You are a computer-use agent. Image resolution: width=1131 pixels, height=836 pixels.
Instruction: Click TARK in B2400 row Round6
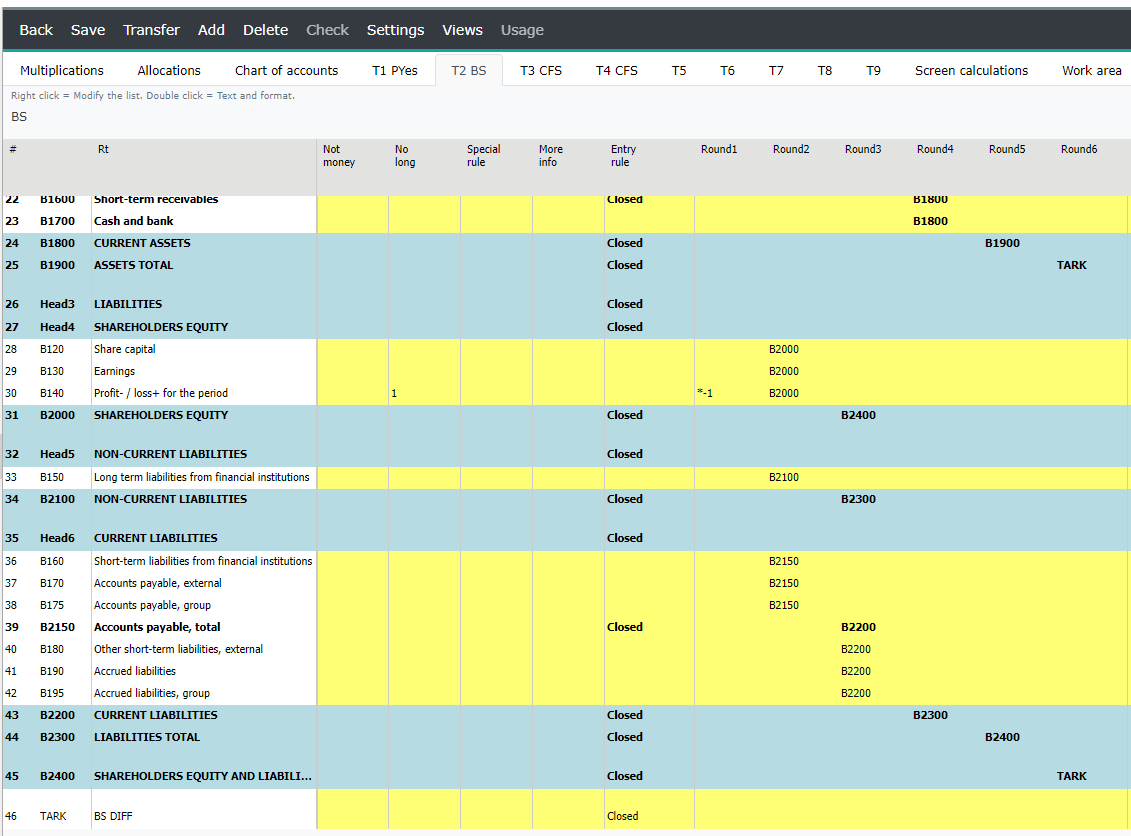click(x=1072, y=776)
